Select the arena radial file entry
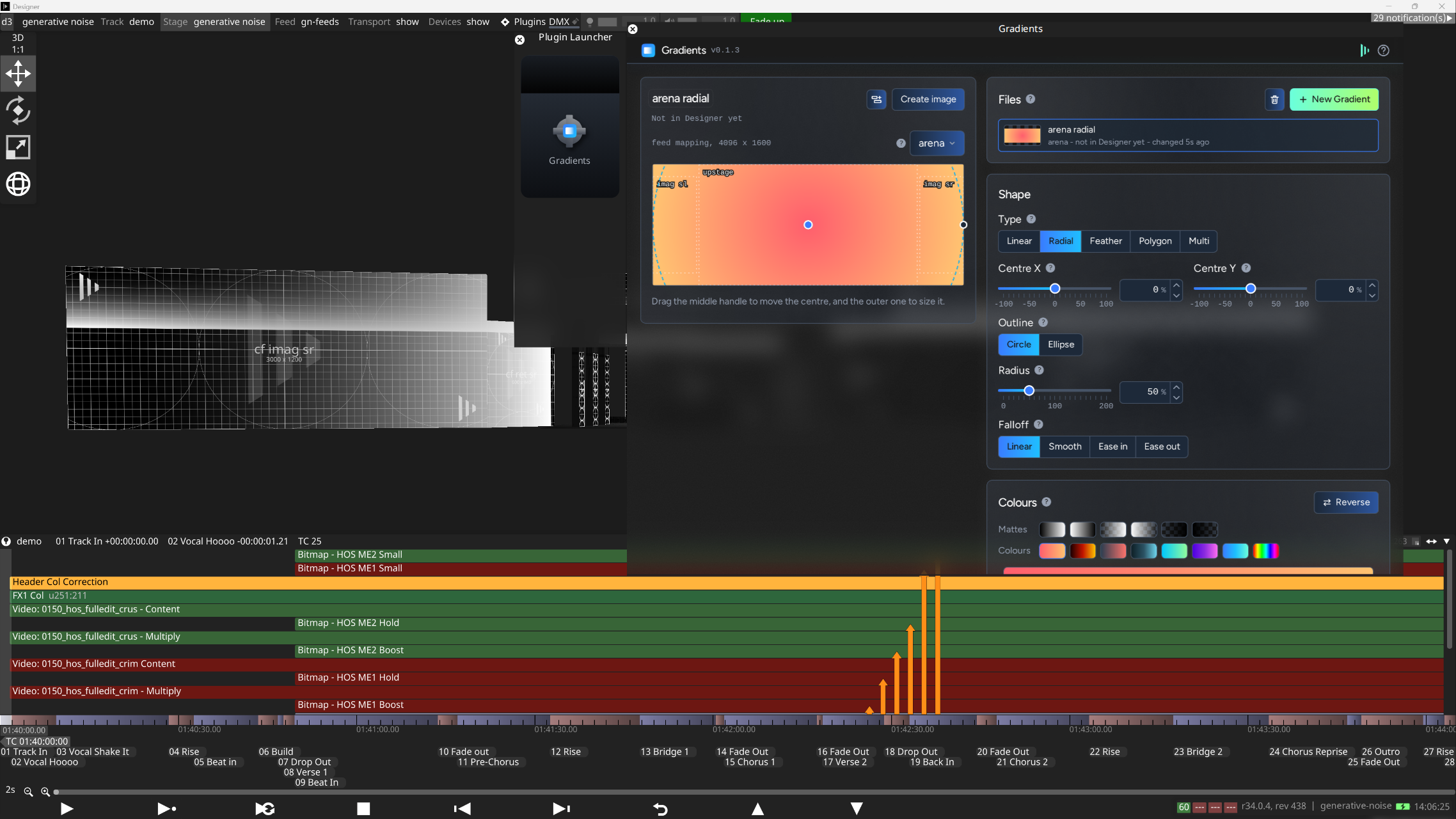 [1188, 136]
